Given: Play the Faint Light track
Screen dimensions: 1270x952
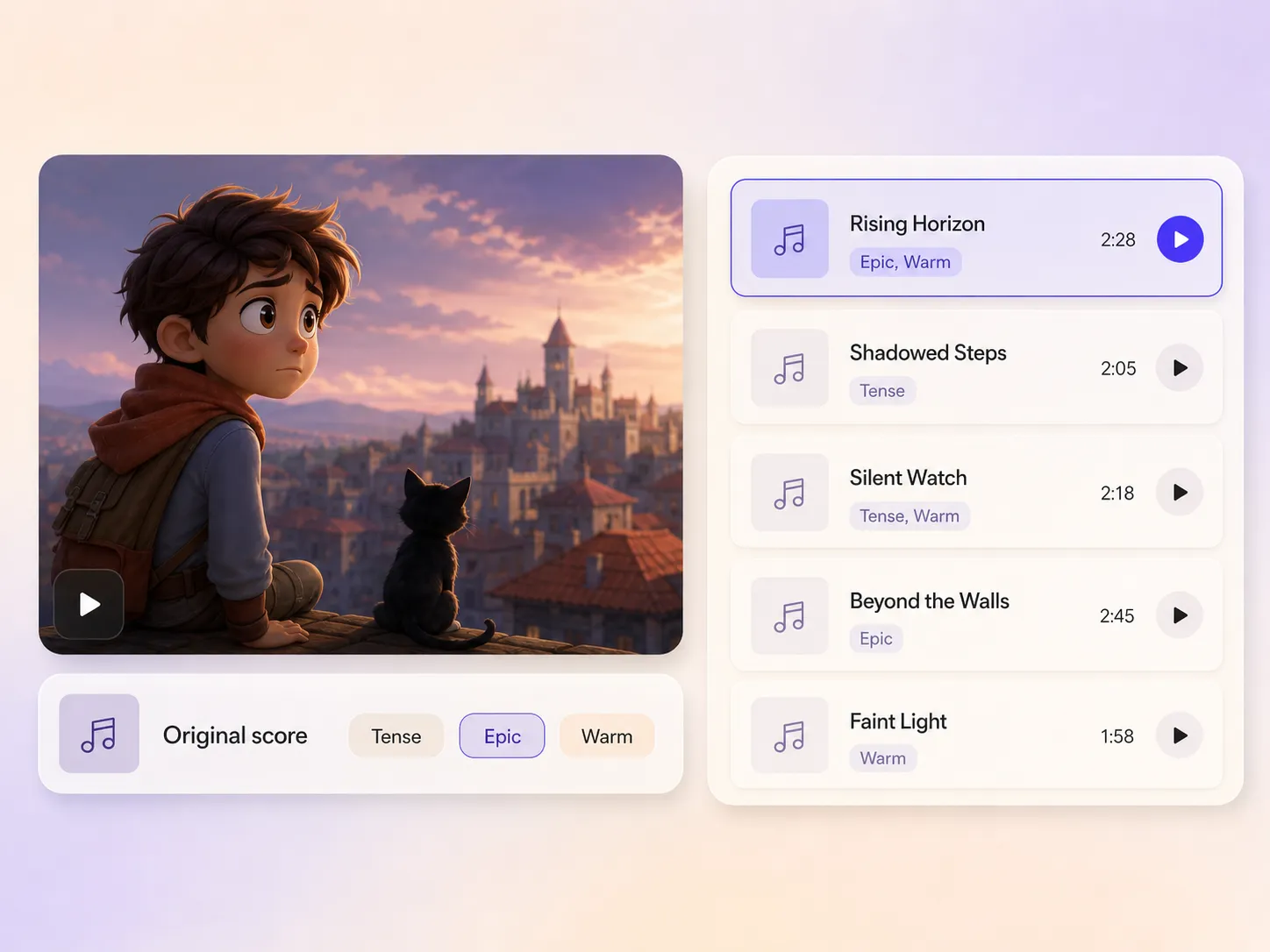Looking at the screenshot, I should click(x=1180, y=735).
